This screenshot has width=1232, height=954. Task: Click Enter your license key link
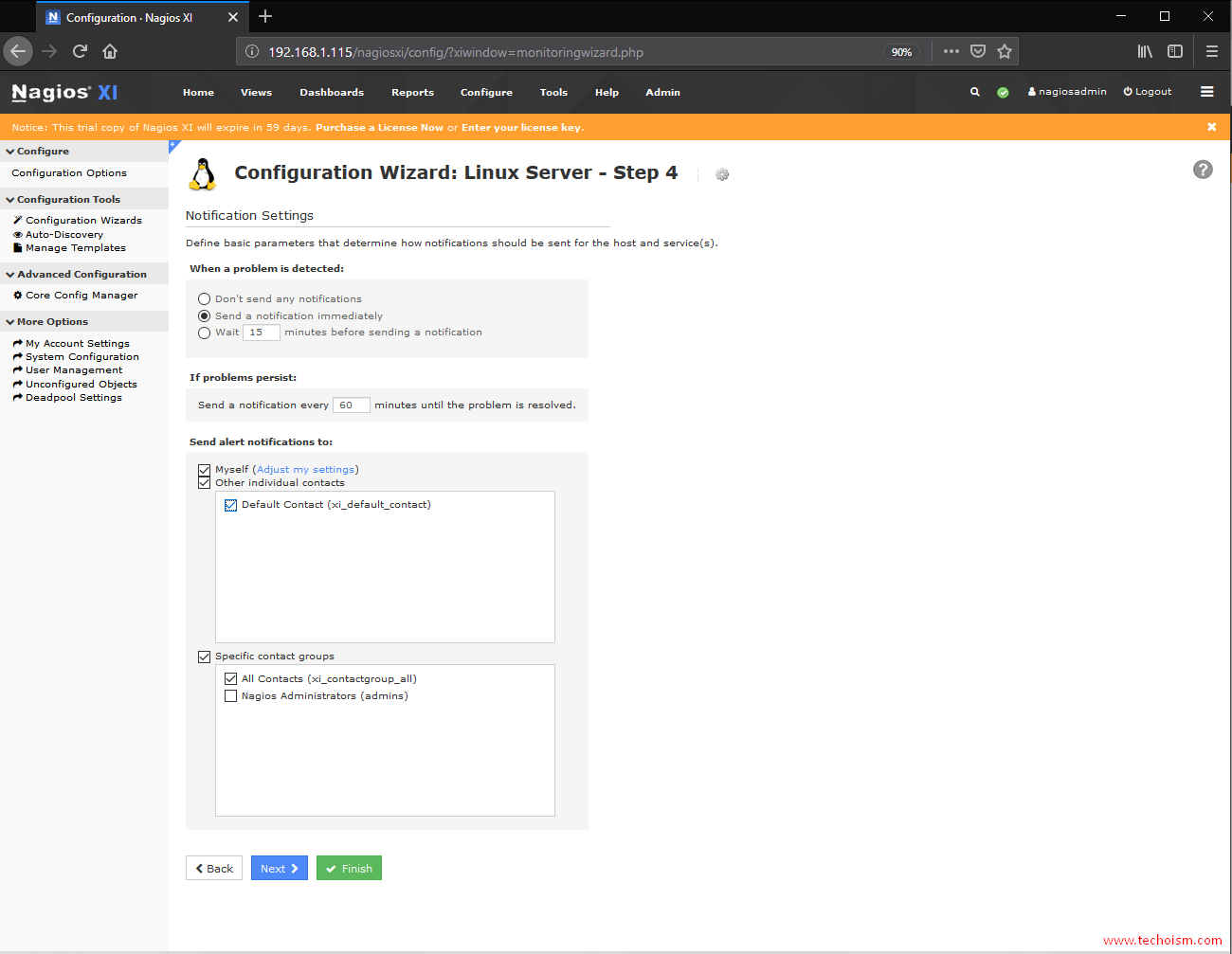(x=520, y=128)
